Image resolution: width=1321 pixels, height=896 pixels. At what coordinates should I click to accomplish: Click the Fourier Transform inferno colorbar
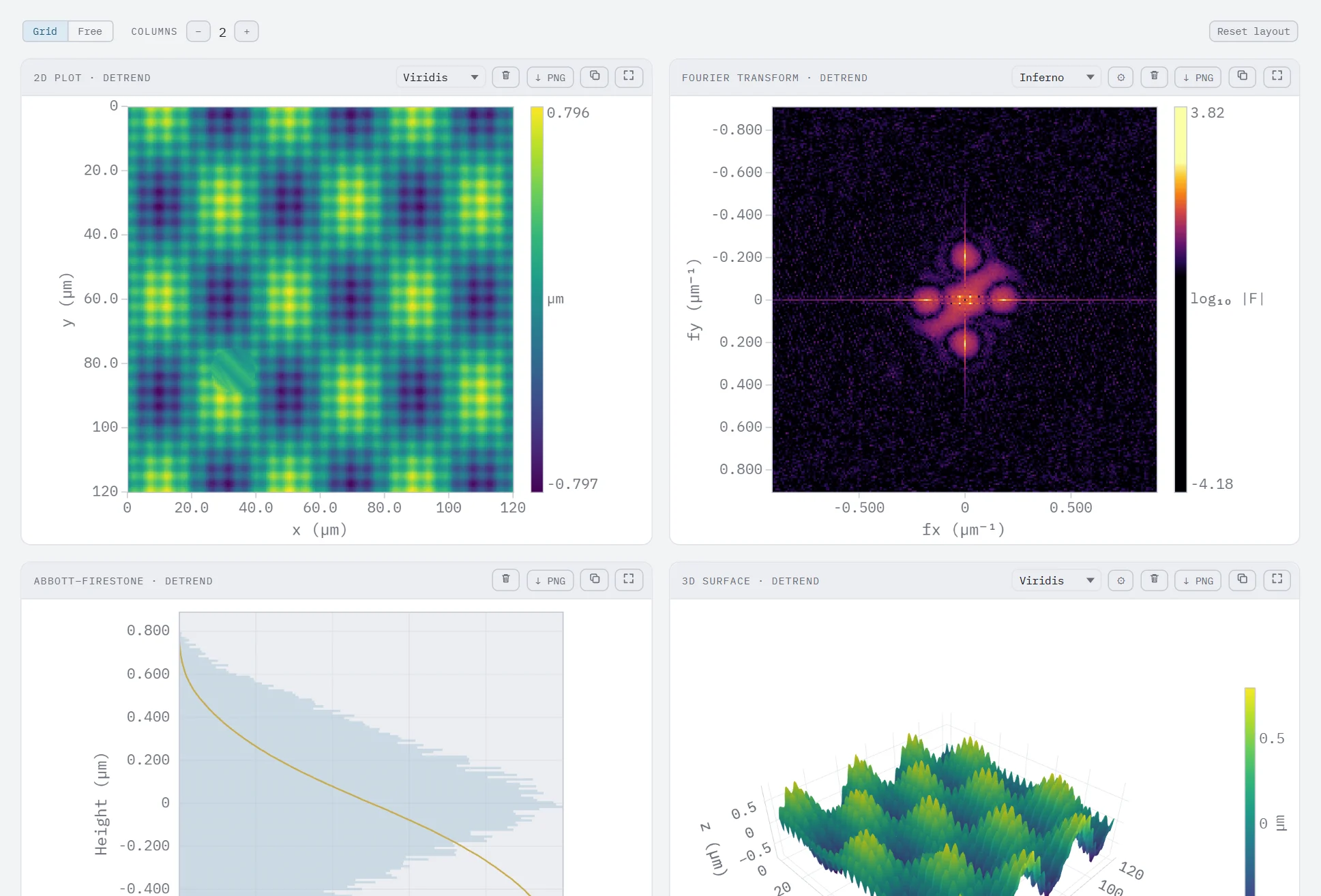click(x=1181, y=299)
